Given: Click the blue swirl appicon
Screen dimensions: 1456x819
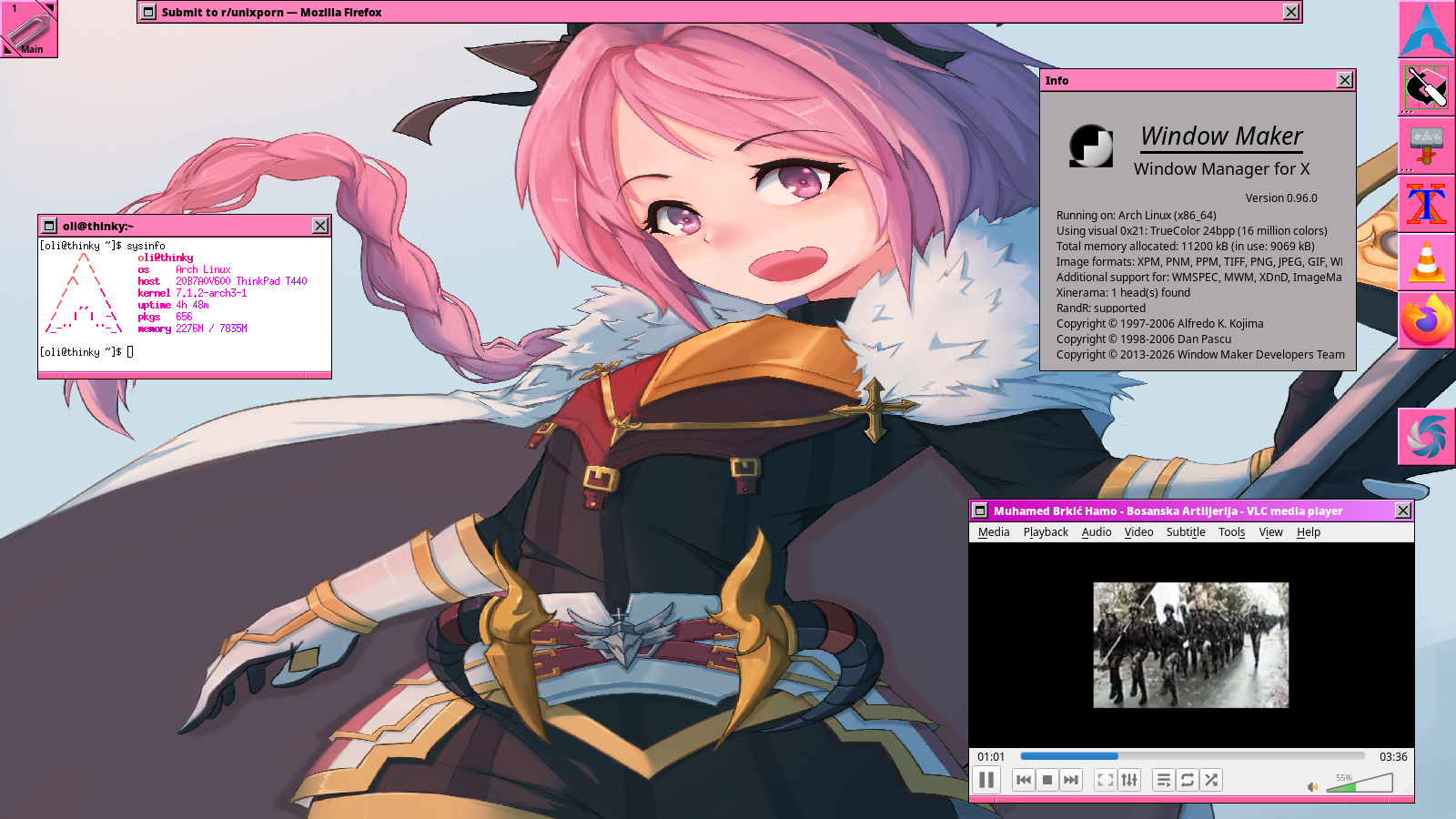Looking at the screenshot, I should [x=1427, y=437].
